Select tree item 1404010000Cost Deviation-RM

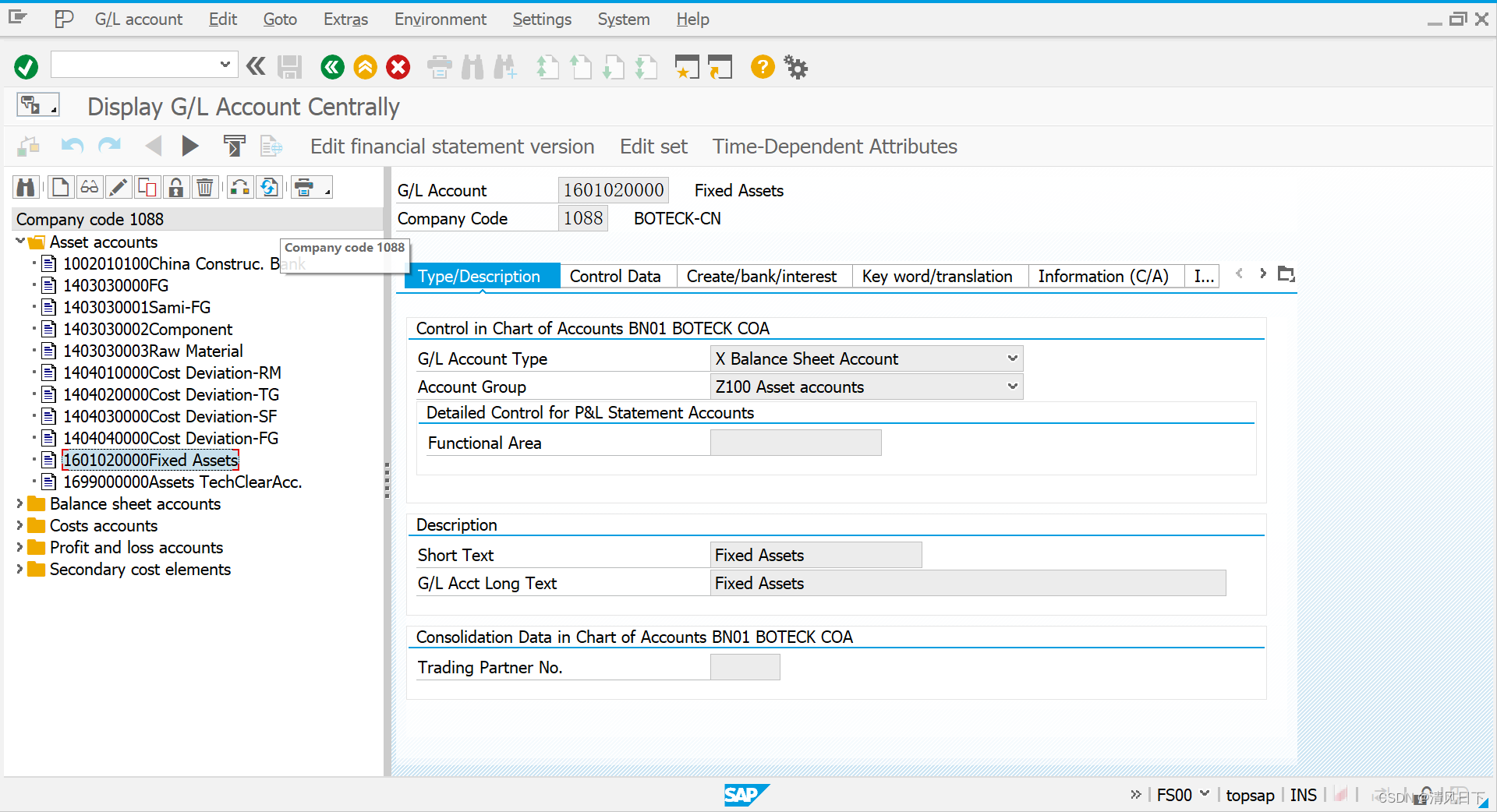point(172,372)
